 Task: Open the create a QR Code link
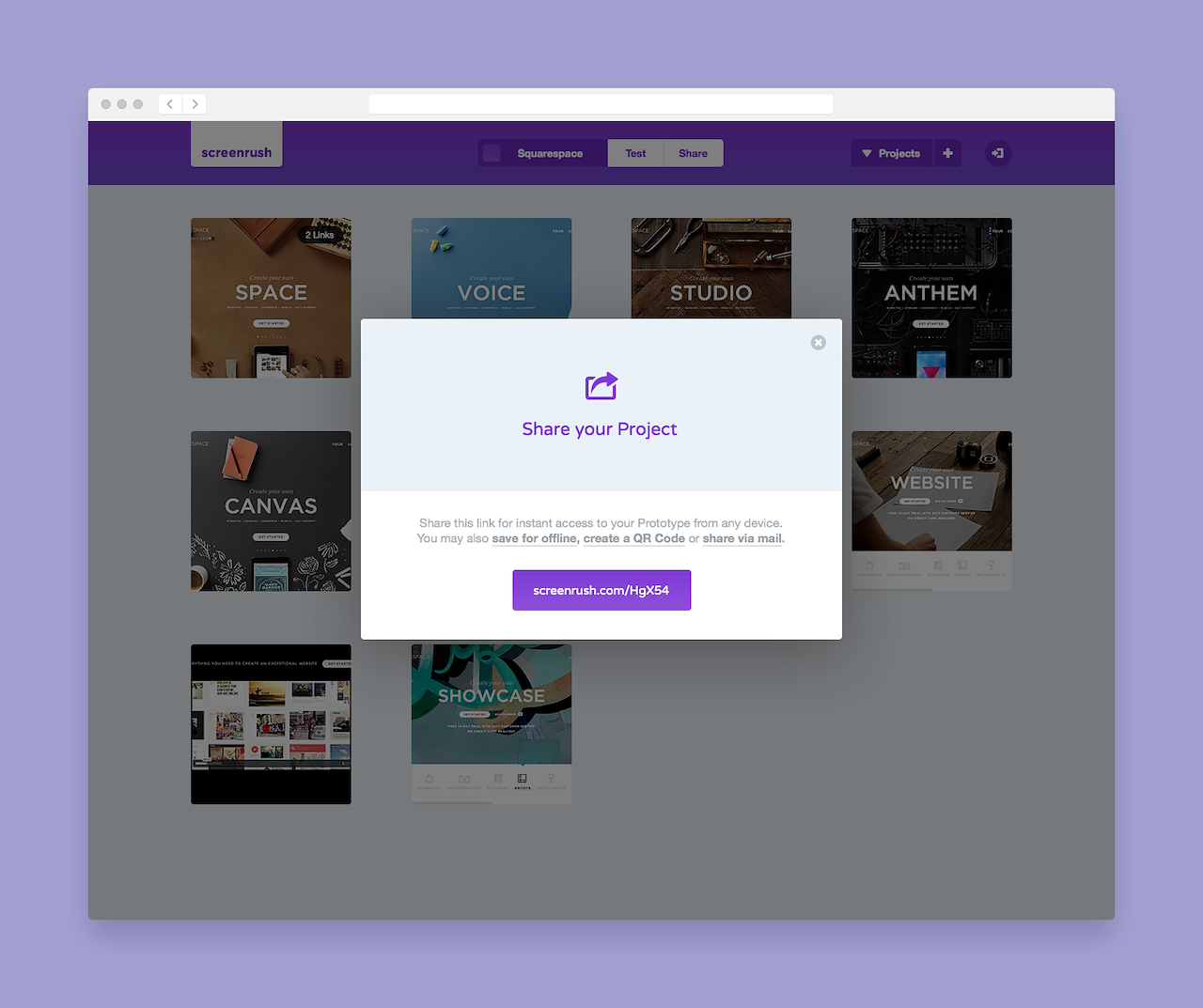[634, 538]
